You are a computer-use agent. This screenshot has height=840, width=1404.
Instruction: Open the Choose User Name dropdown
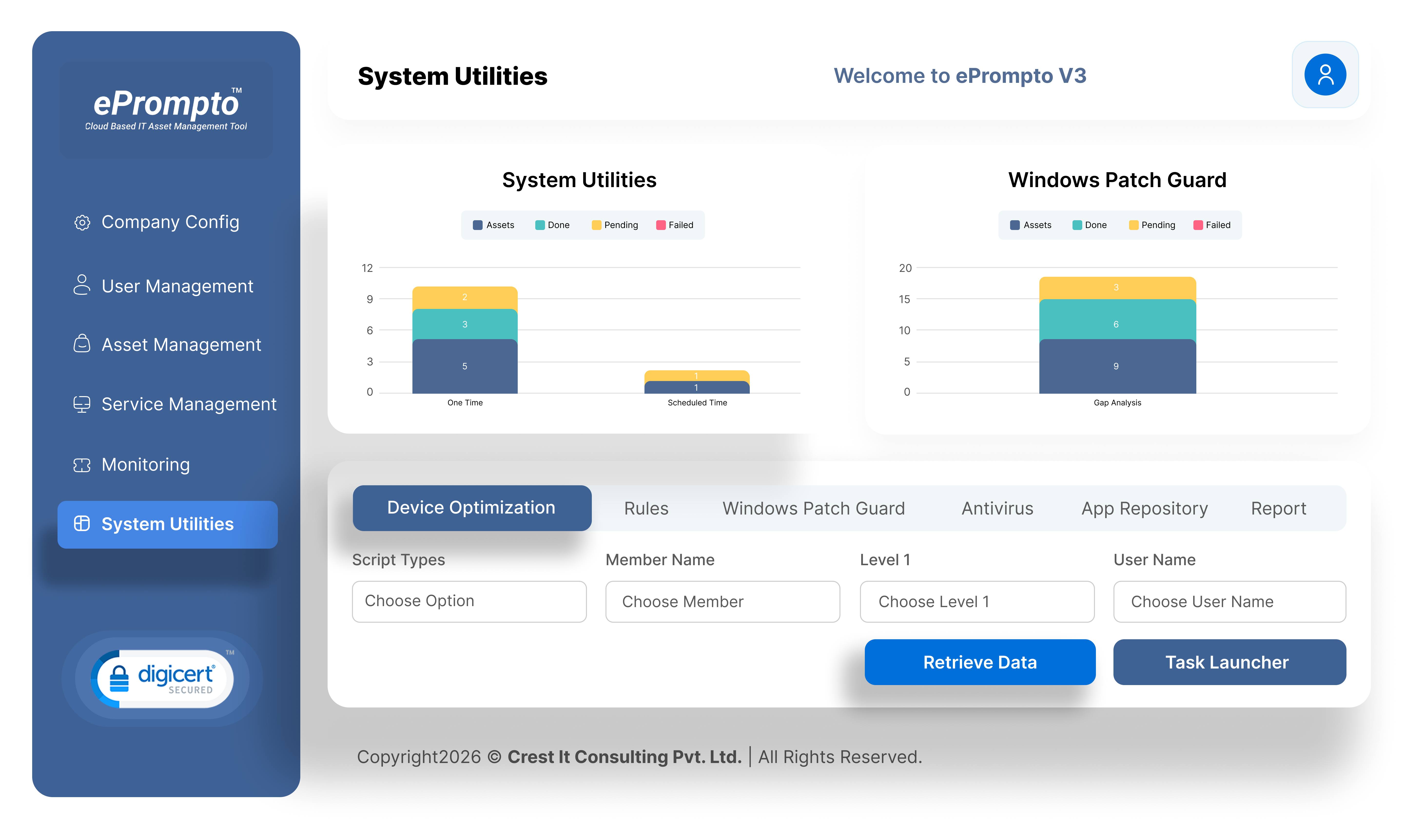pos(1229,601)
